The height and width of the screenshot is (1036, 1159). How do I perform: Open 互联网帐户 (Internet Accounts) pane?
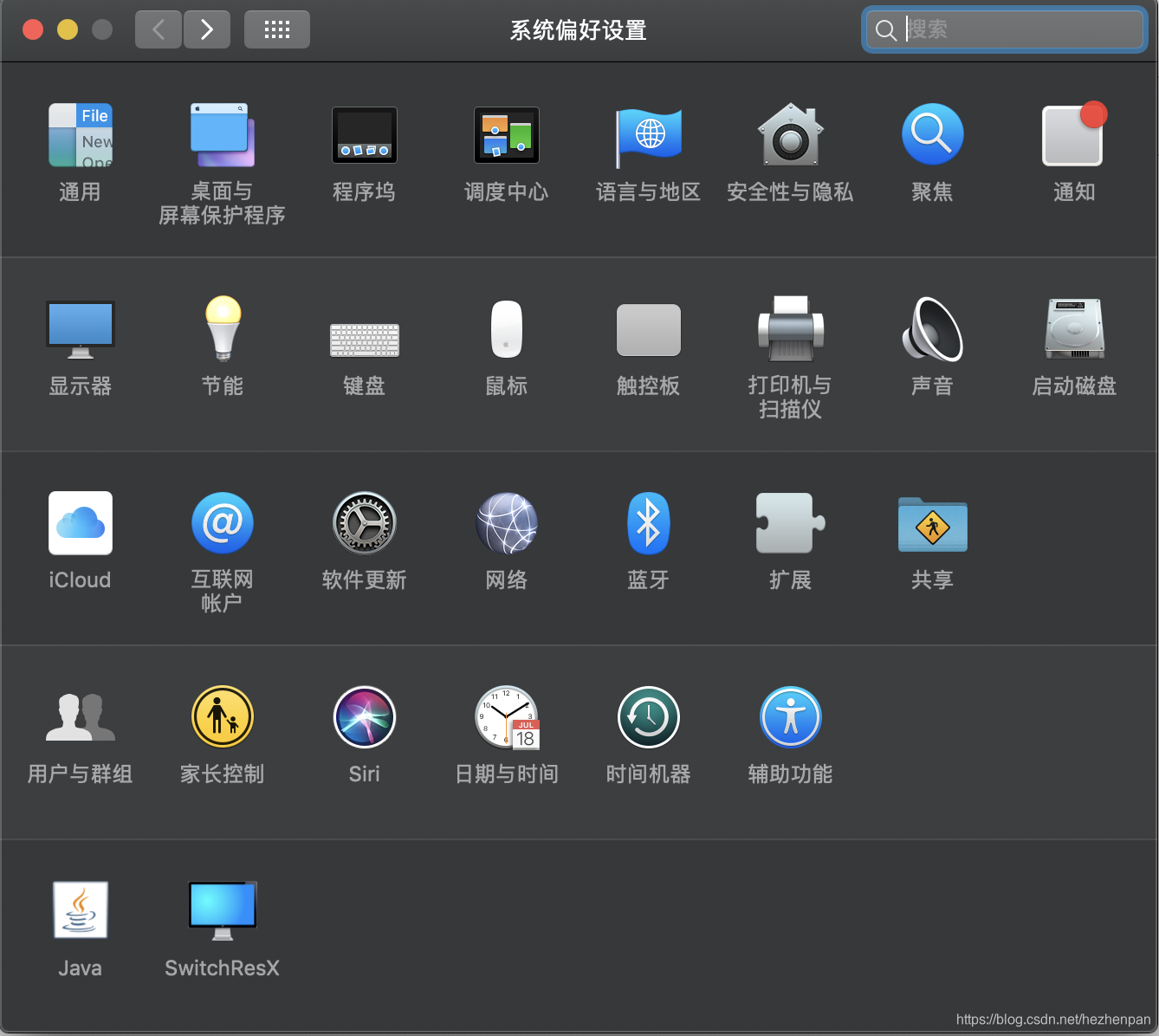click(223, 523)
